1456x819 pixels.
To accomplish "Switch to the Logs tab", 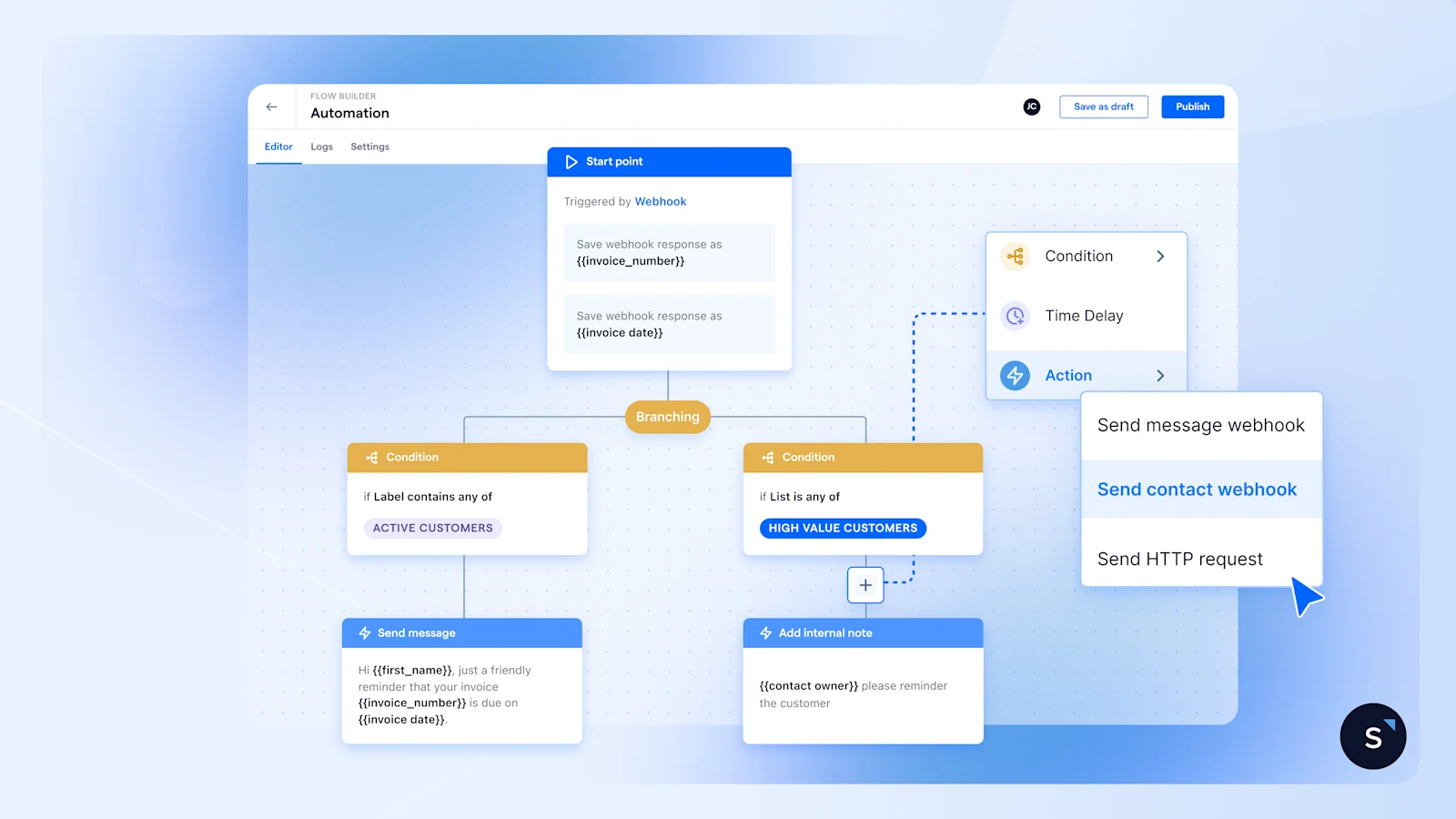I will pyautogui.click(x=321, y=147).
